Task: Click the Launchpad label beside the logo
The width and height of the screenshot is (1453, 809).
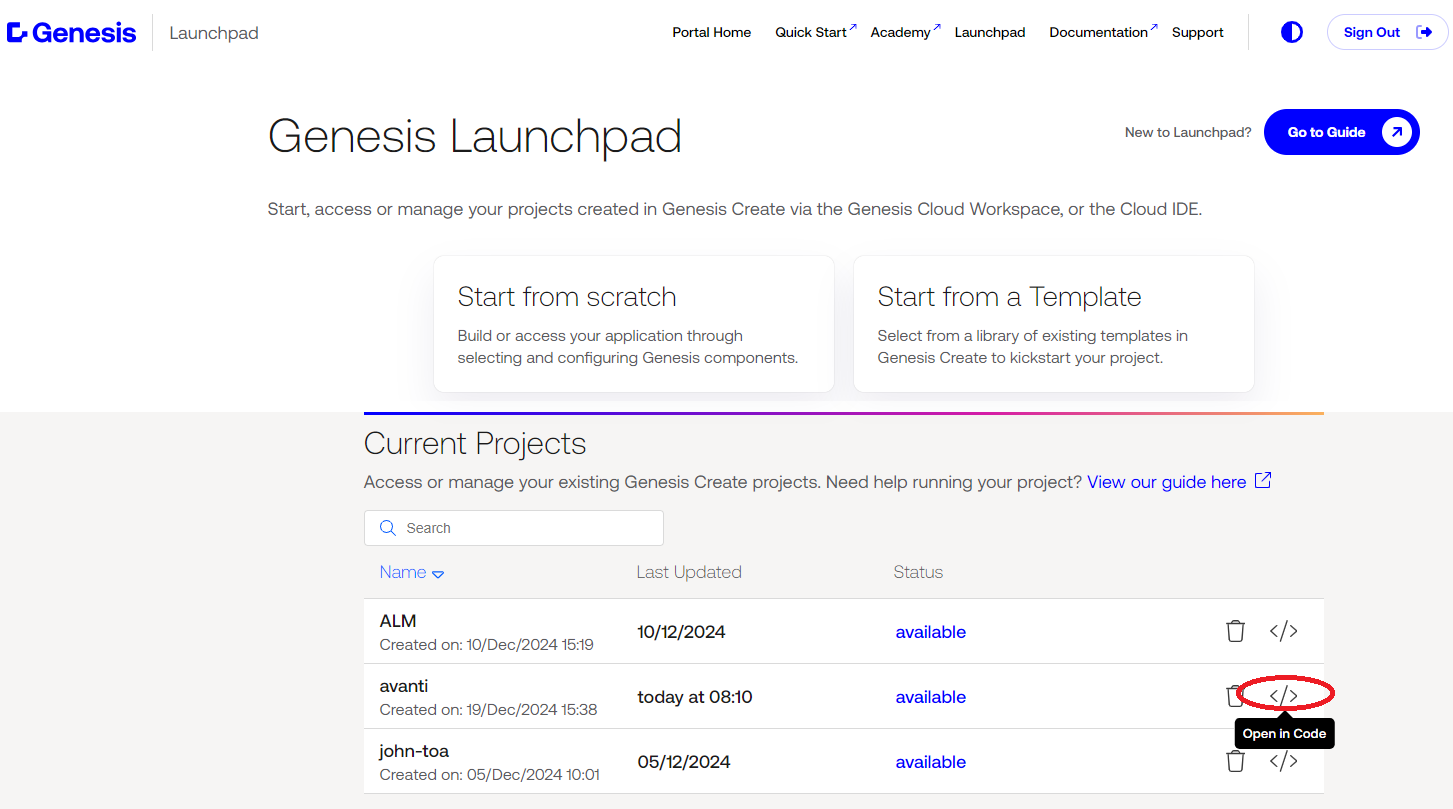Action: tap(214, 33)
